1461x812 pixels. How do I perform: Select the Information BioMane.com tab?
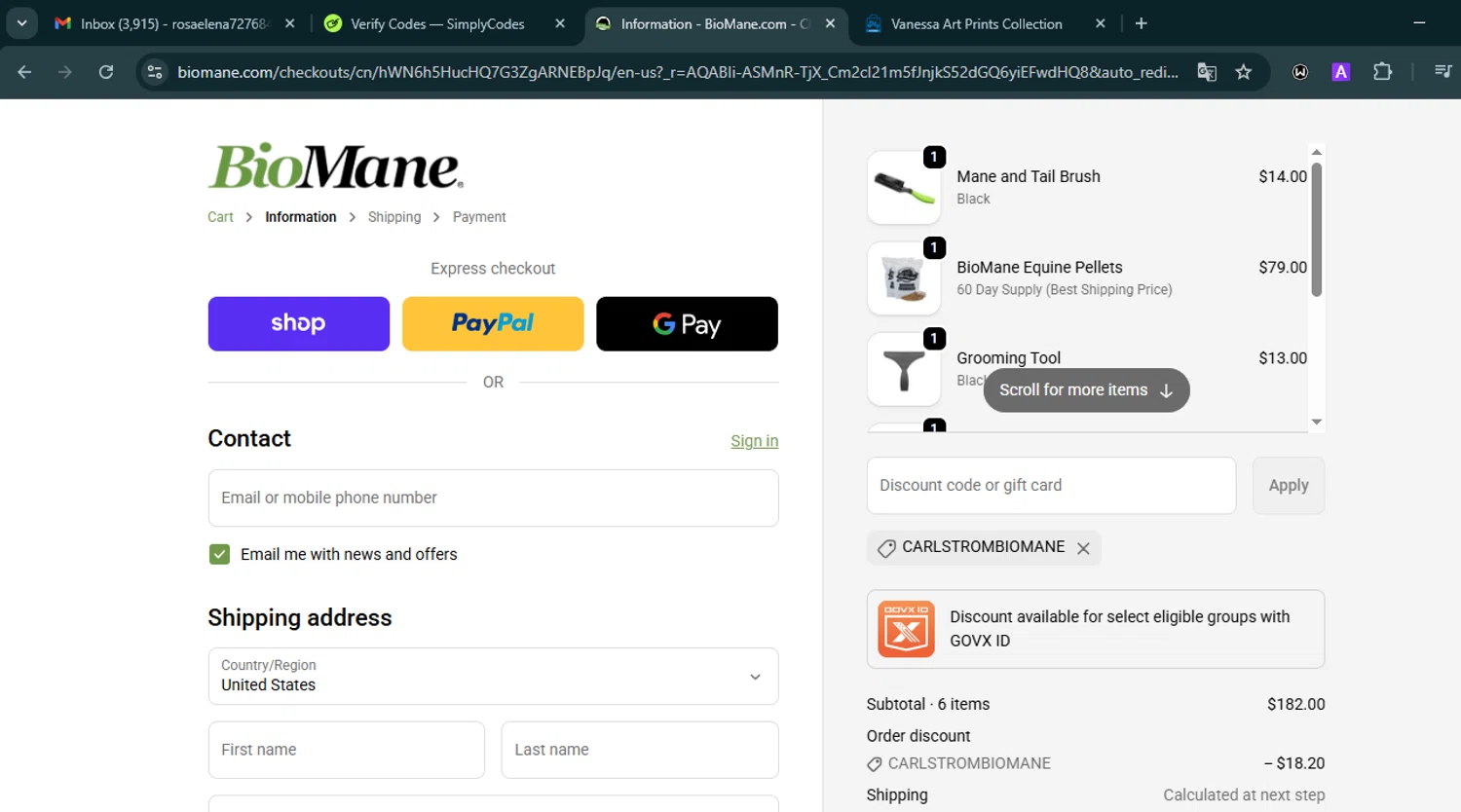[x=715, y=23]
